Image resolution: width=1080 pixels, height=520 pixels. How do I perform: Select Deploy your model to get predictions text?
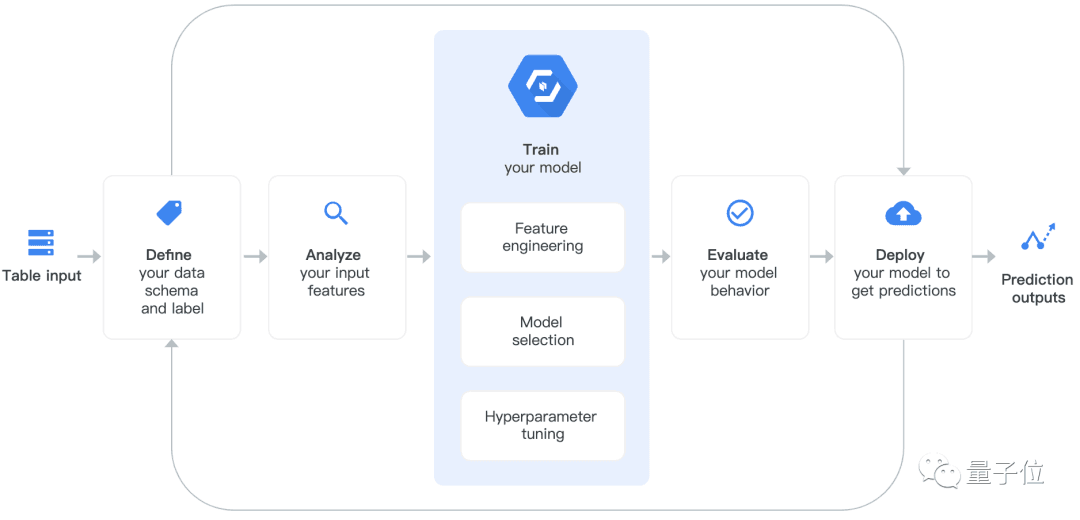(x=903, y=273)
